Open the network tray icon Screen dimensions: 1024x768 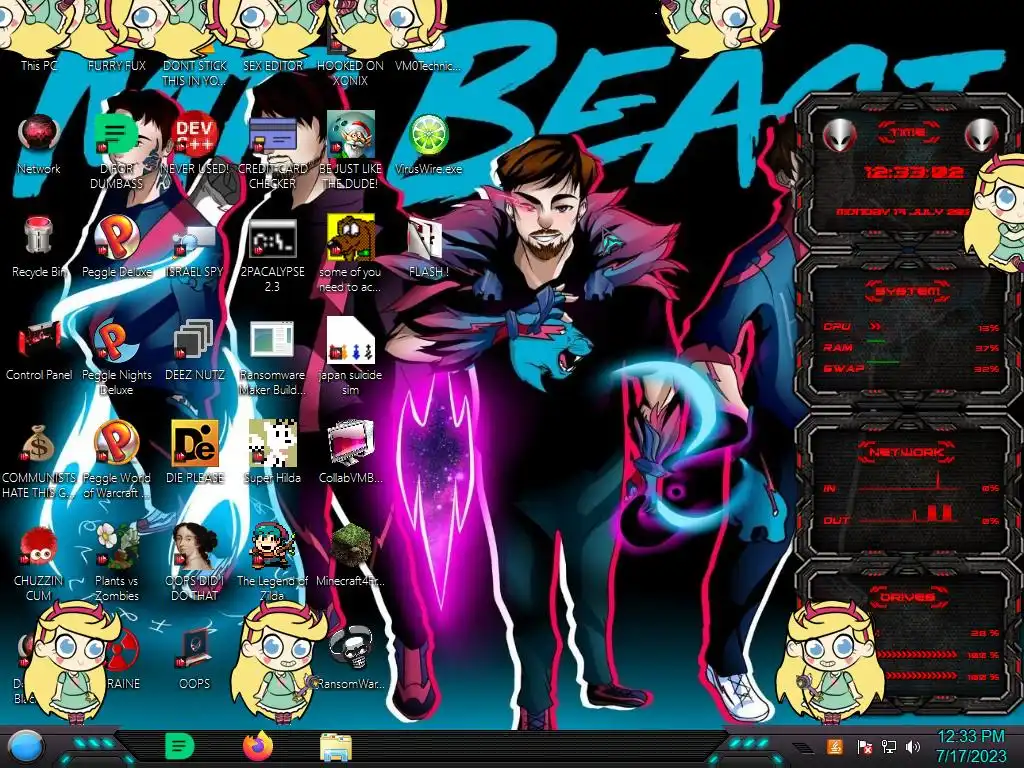coord(888,746)
